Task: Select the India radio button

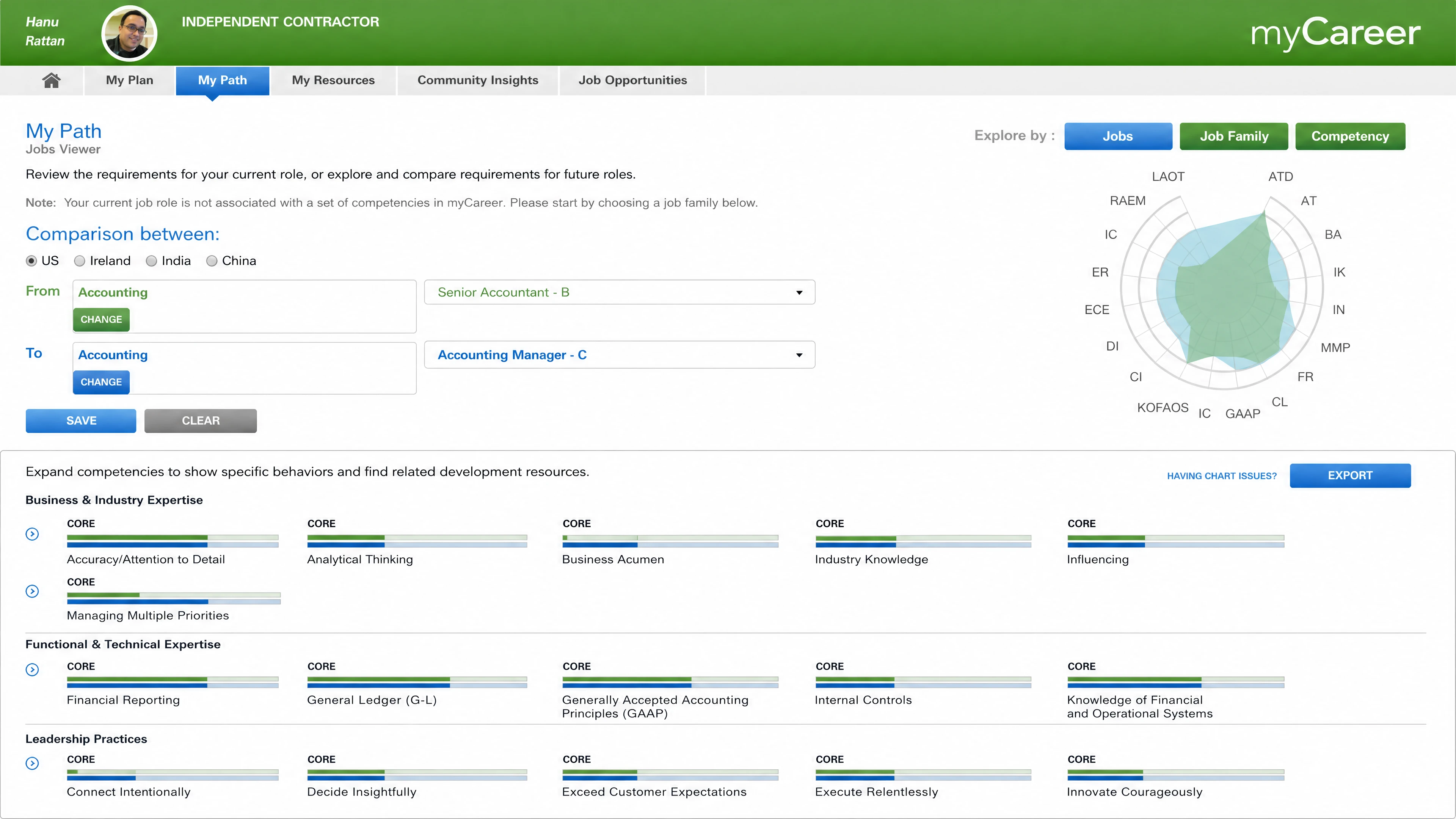Action: (x=152, y=260)
